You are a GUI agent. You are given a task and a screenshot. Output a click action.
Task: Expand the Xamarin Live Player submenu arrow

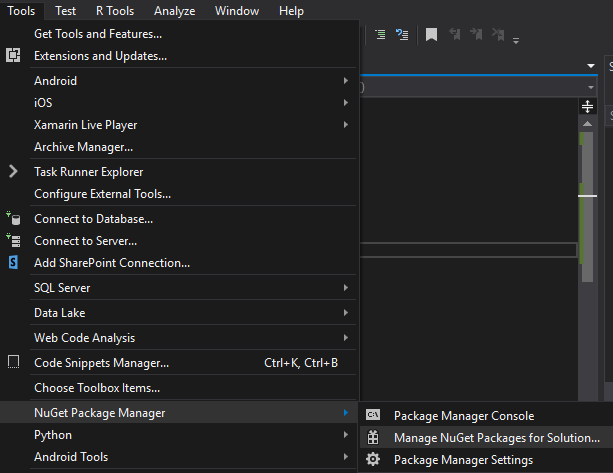pos(346,124)
